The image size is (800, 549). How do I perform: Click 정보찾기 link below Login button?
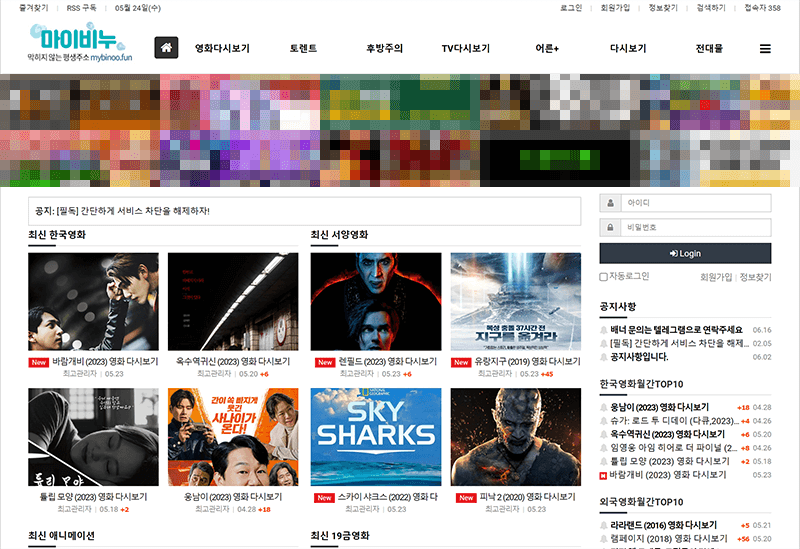coord(756,277)
